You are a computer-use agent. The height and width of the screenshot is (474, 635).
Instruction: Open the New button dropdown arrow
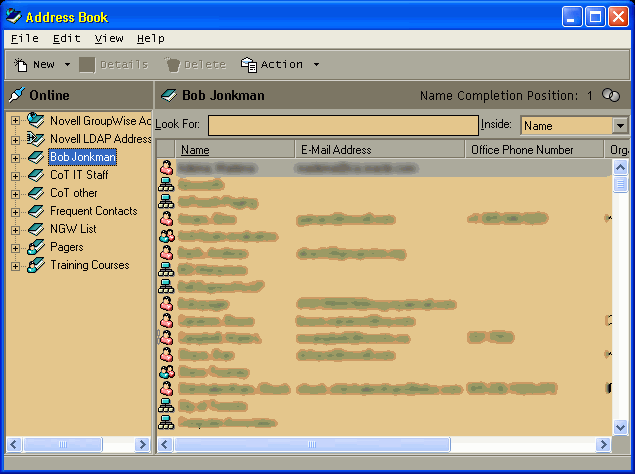click(x=67, y=65)
